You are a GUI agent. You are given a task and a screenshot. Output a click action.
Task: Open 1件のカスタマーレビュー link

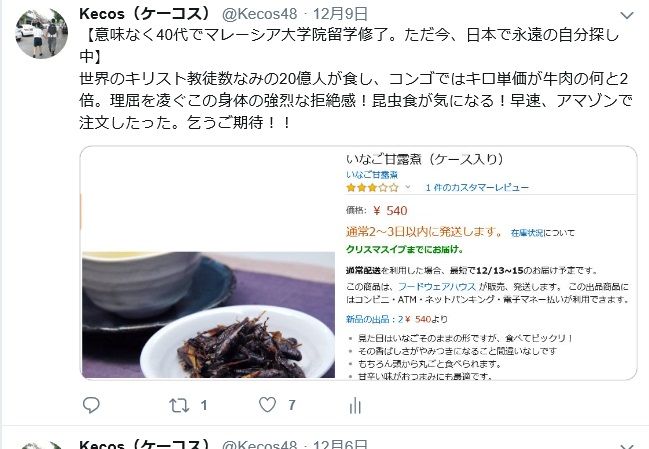point(477,187)
